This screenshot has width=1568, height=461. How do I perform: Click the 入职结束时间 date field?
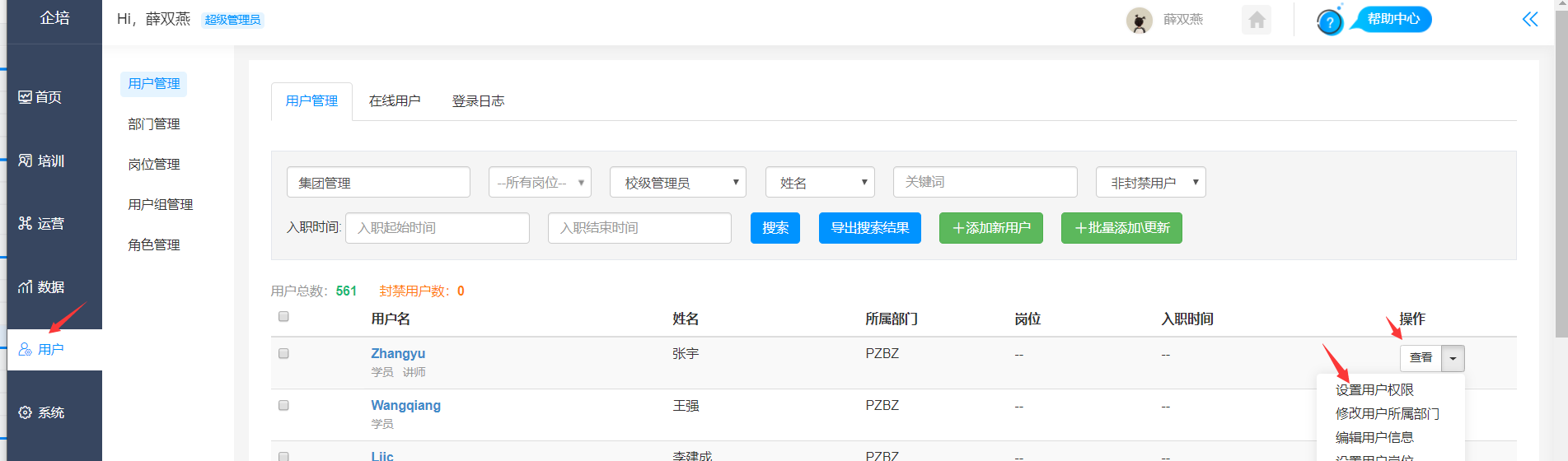[x=639, y=228]
